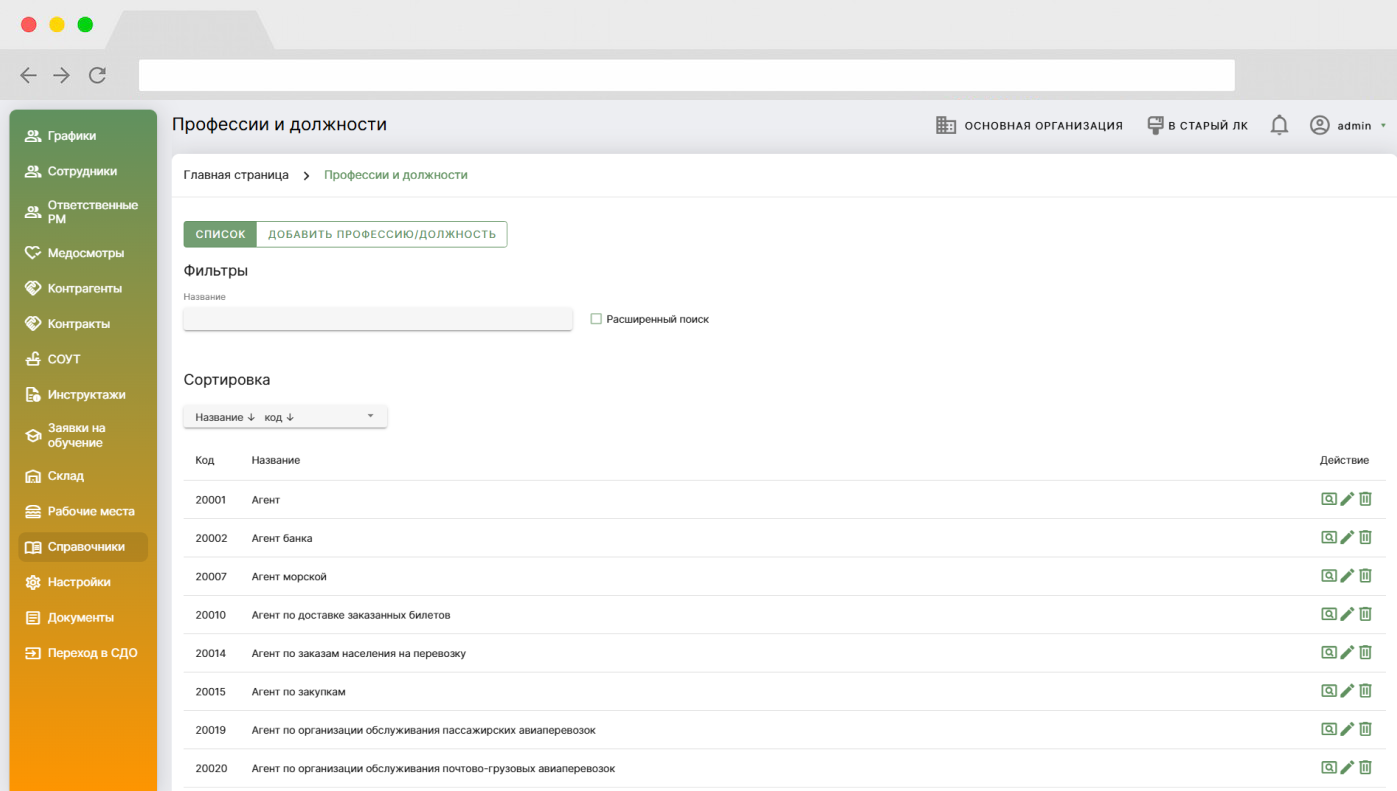Viewport: 1397px width, 791px height.
Task: Go to Медосмотры section
Action: 83,253
